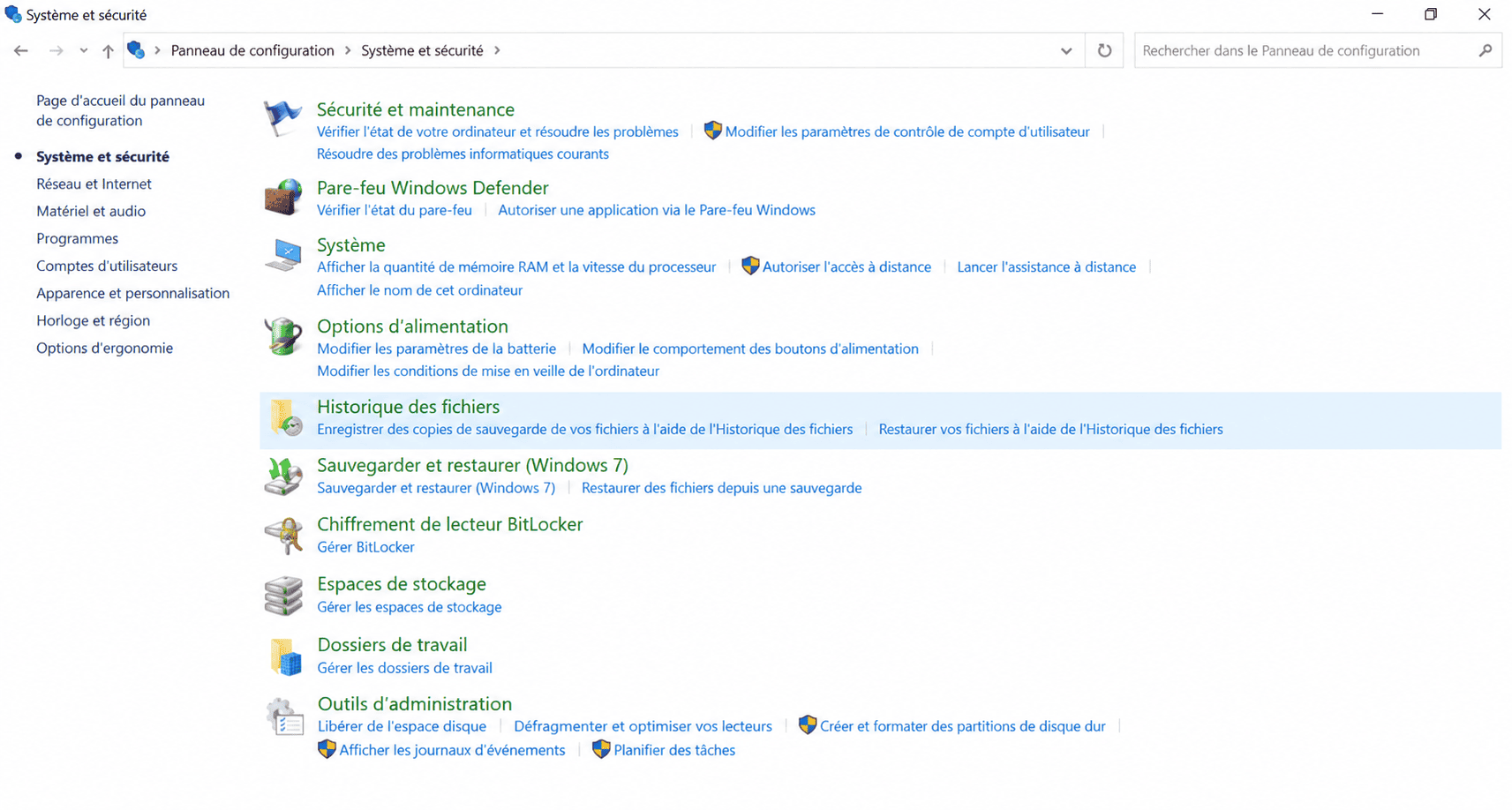Open Historique des fichiers heading
The width and height of the screenshot is (1512, 810).
(408, 407)
